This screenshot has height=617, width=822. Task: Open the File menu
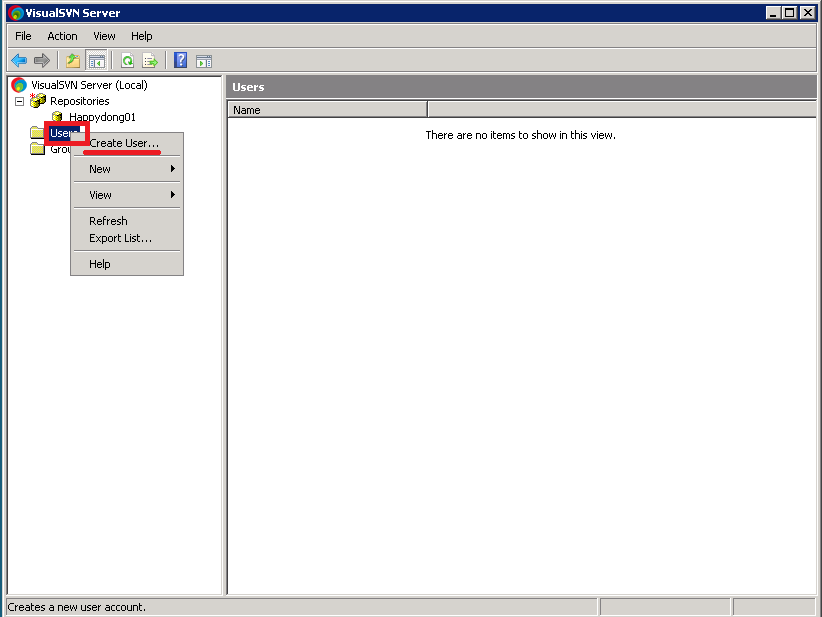pyautogui.click(x=23, y=36)
